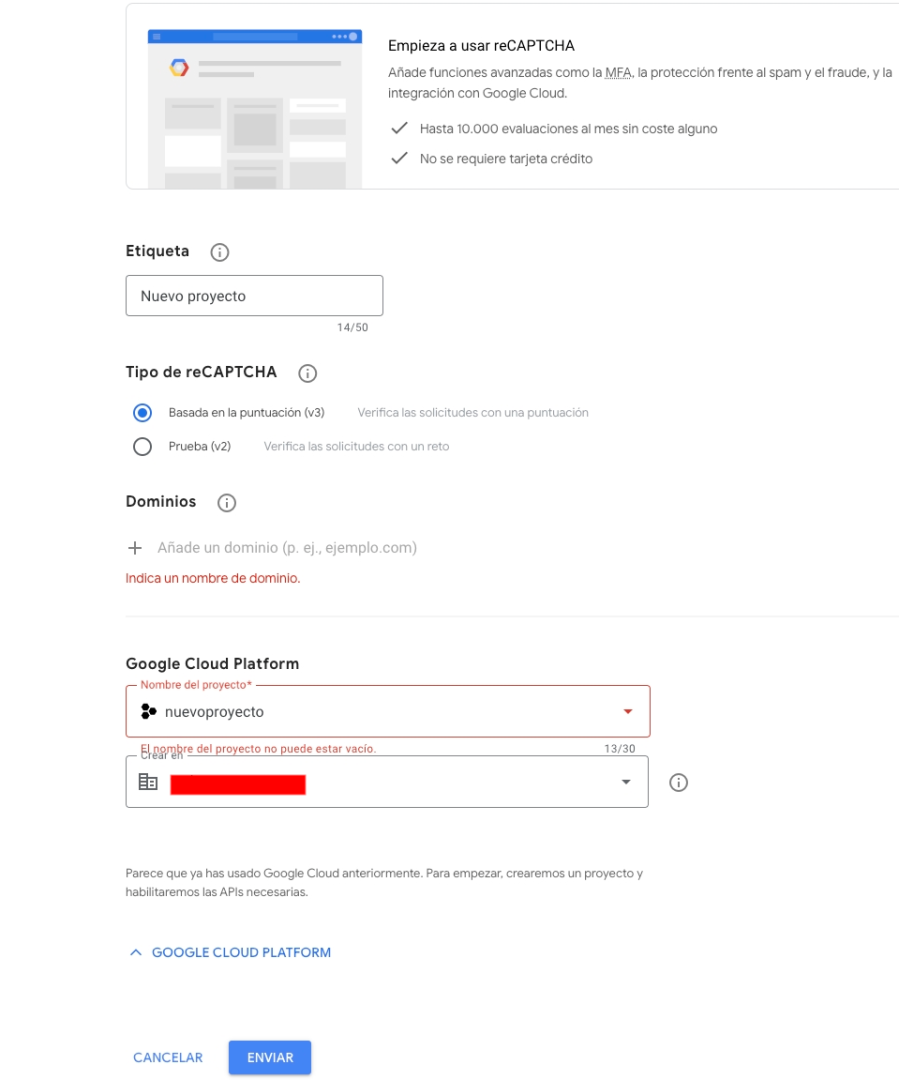The width and height of the screenshot is (899, 1080).
Task: Click the organization building icon in Crear en
Action: pos(148,782)
